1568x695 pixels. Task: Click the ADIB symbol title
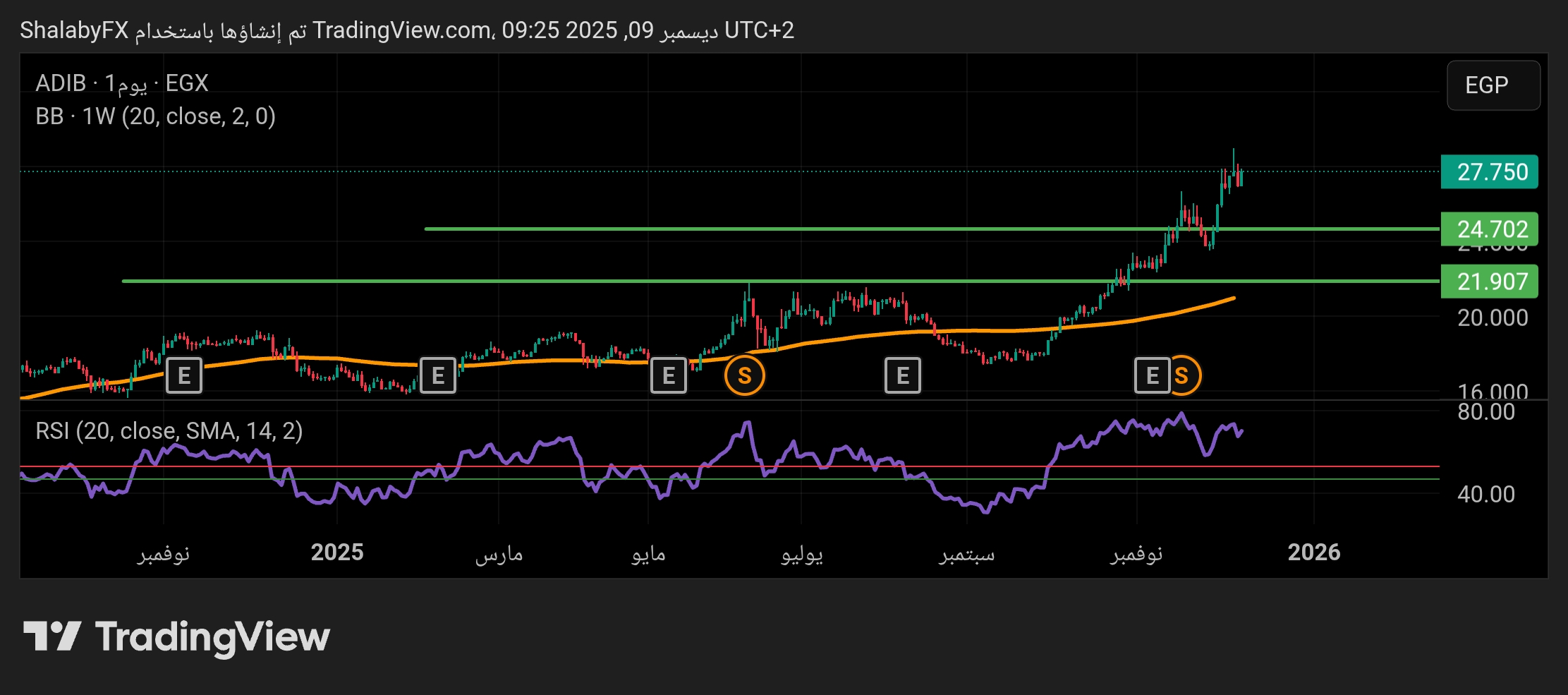tap(61, 83)
